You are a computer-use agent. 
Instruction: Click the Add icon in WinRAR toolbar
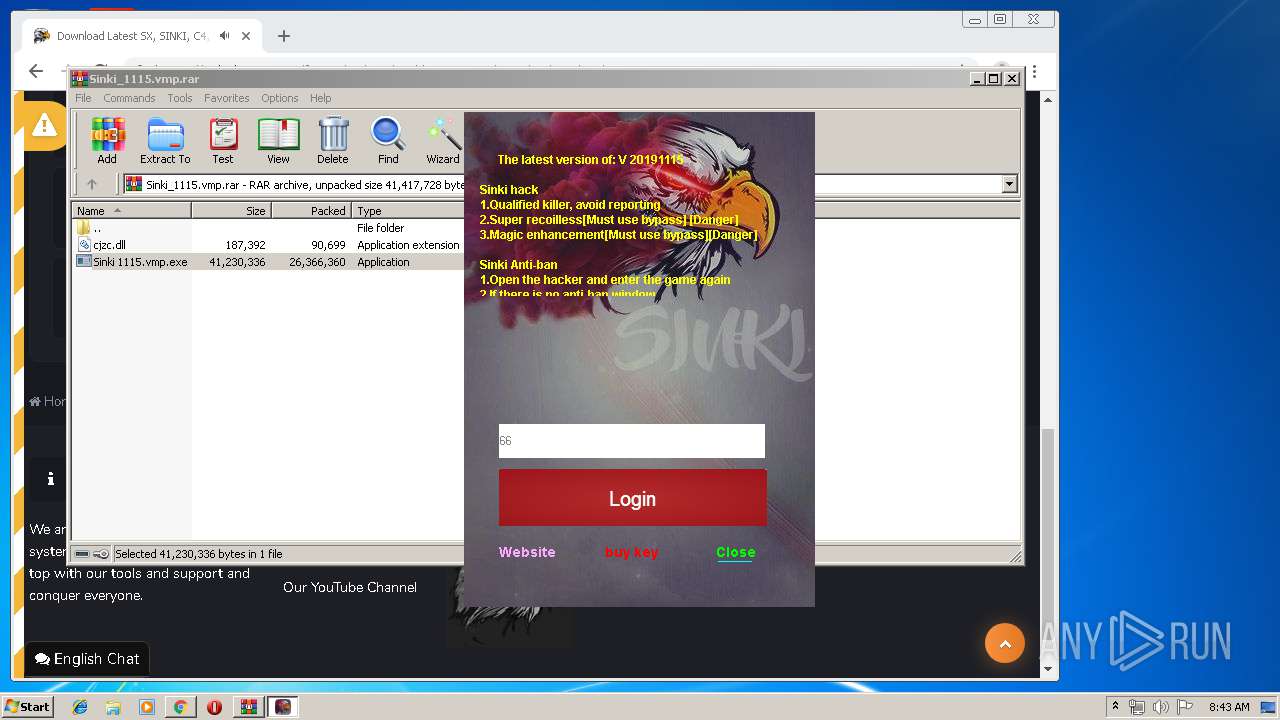[107, 141]
